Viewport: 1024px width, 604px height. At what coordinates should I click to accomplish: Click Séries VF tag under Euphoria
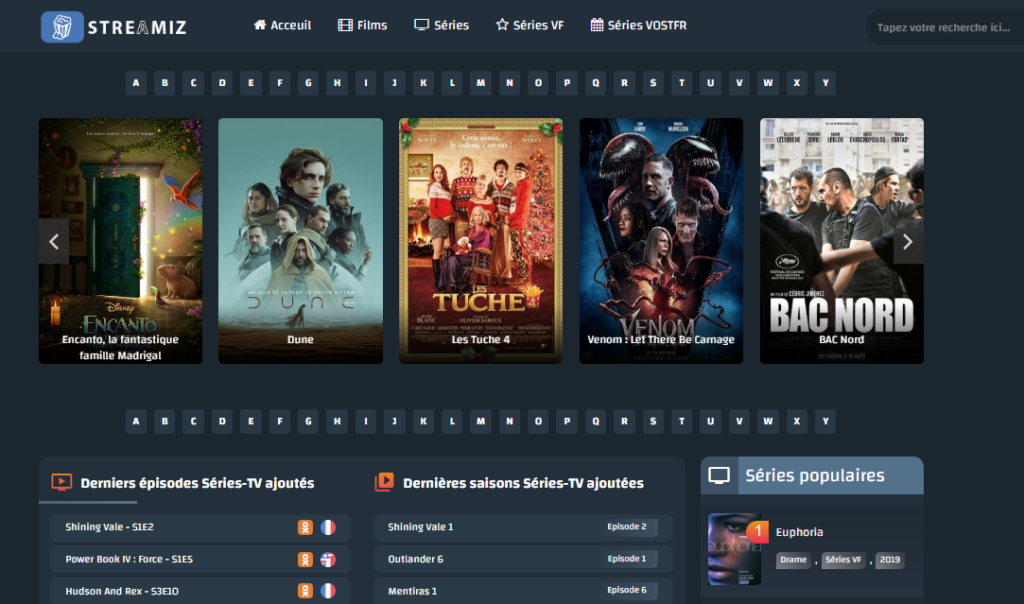click(843, 560)
